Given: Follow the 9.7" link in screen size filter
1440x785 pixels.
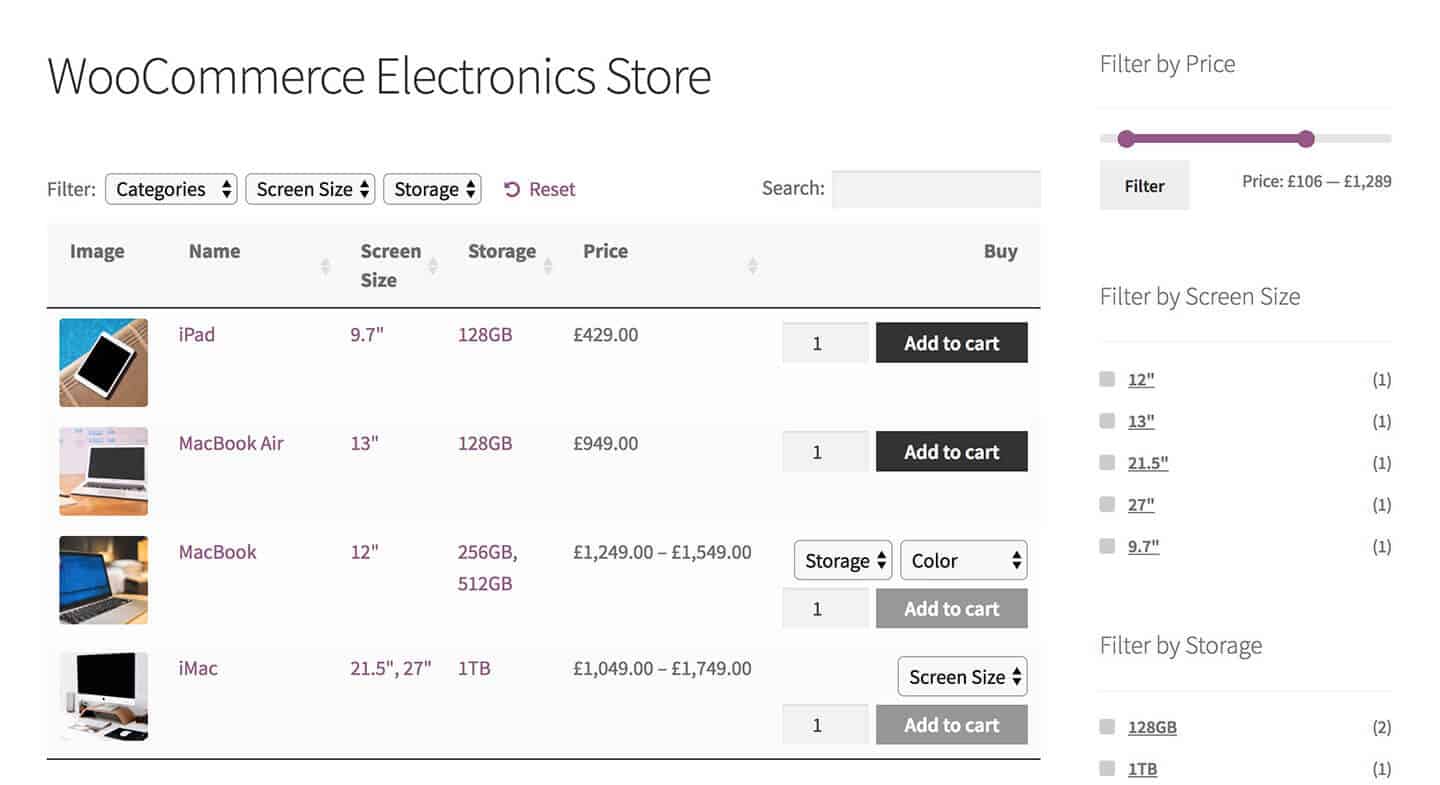Looking at the screenshot, I should 1144,547.
